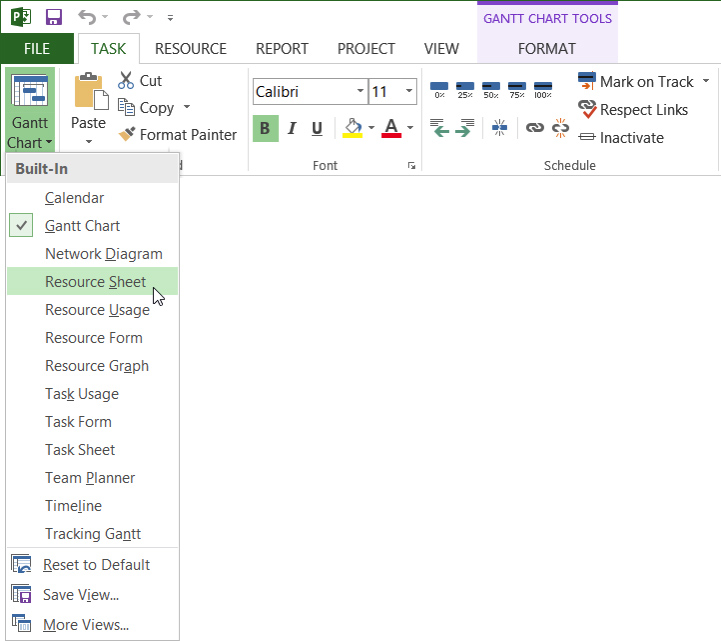Open the Calibri font name dropdown
Viewport: 721px width, 641px height.
(x=360, y=91)
